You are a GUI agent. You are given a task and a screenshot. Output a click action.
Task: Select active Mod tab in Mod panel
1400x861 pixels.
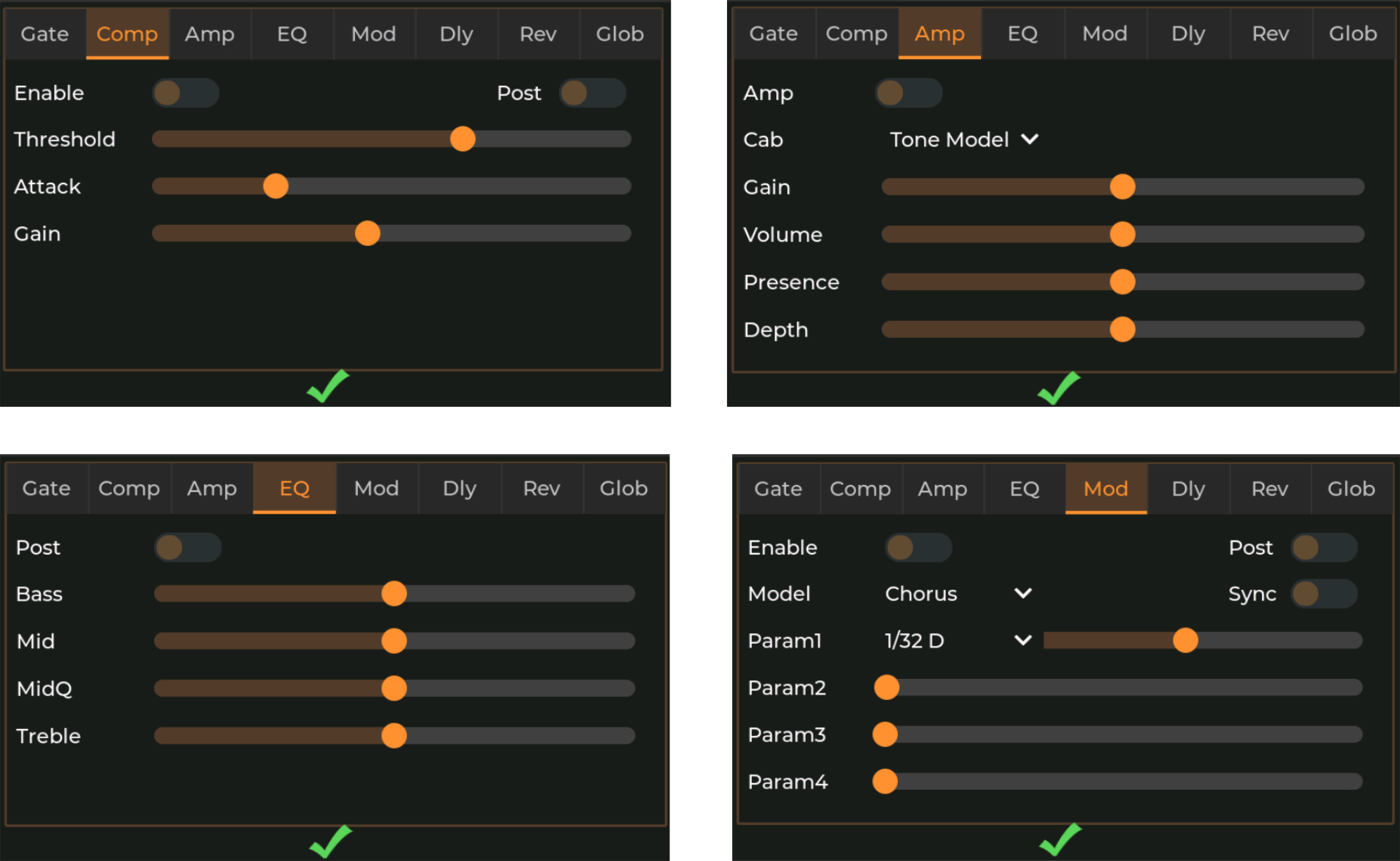click(x=1106, y=488)
